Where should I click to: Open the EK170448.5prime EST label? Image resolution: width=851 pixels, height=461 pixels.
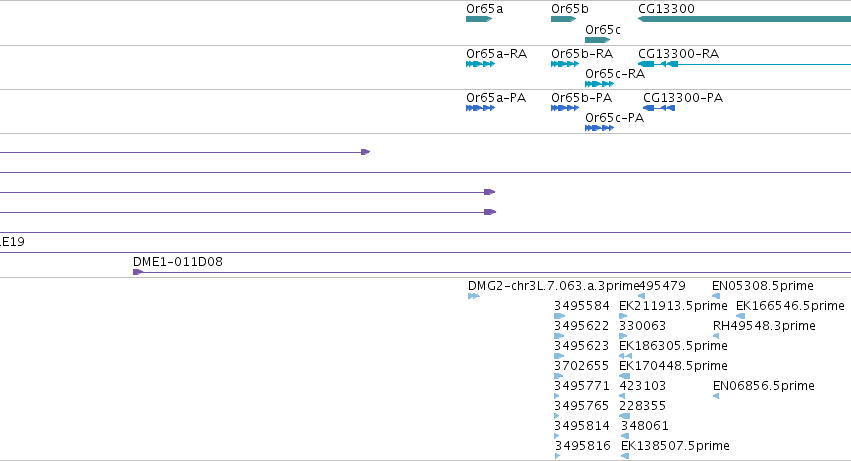(673, 366)
